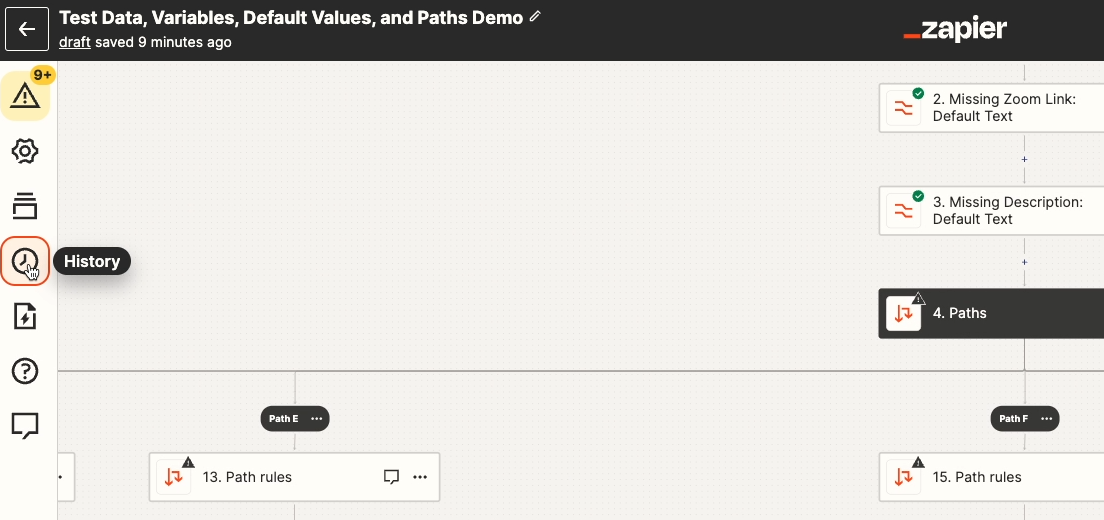Screen dimensions: 1104x520
Task: Add comment on step 13 Path rules
Action: [x=392, y=477]
